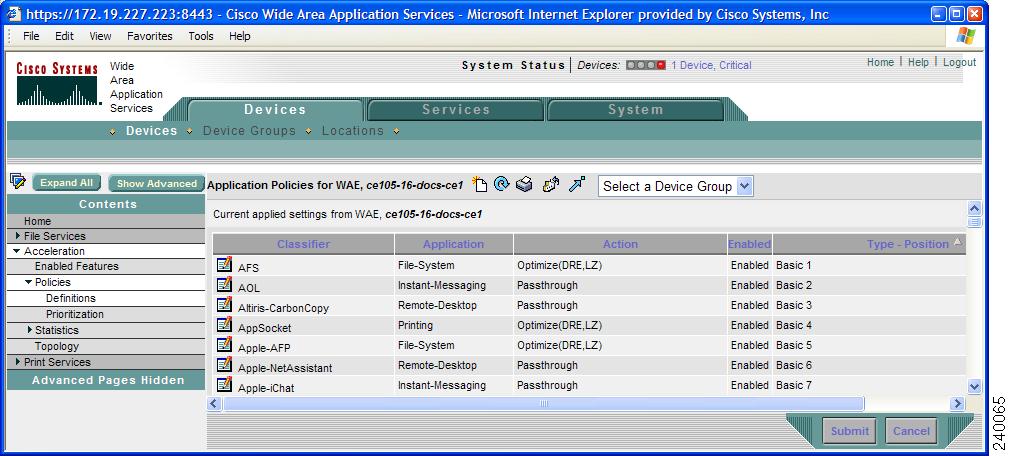Expand the Print Services tree node
Viewport: 1009px width, 456px height.
click(18, 361)
